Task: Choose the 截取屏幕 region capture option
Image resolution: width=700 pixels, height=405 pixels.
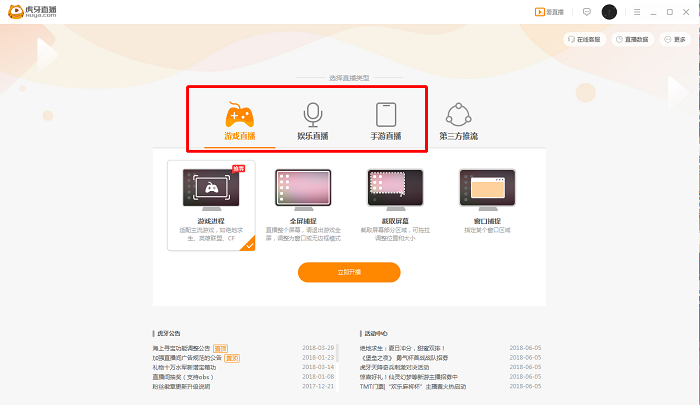Action: click(x=395, y=205)
